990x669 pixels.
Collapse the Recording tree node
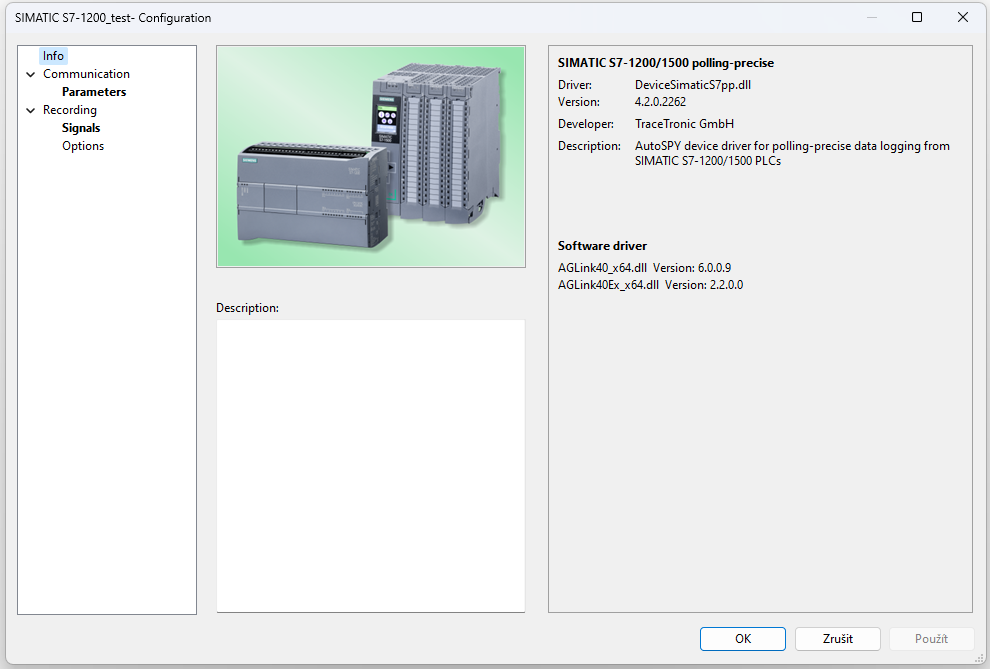click(x=30, y=110)
